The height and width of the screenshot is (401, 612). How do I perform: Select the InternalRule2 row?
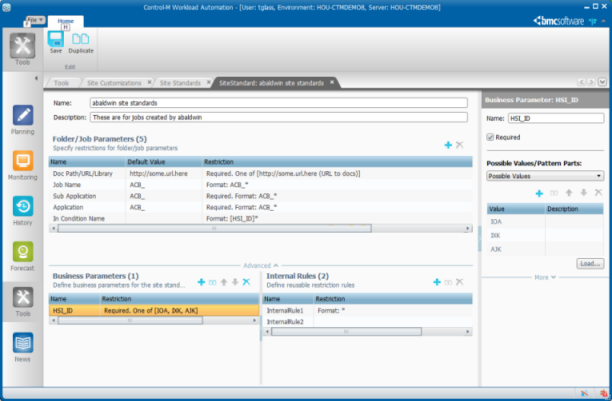(367, 322)
